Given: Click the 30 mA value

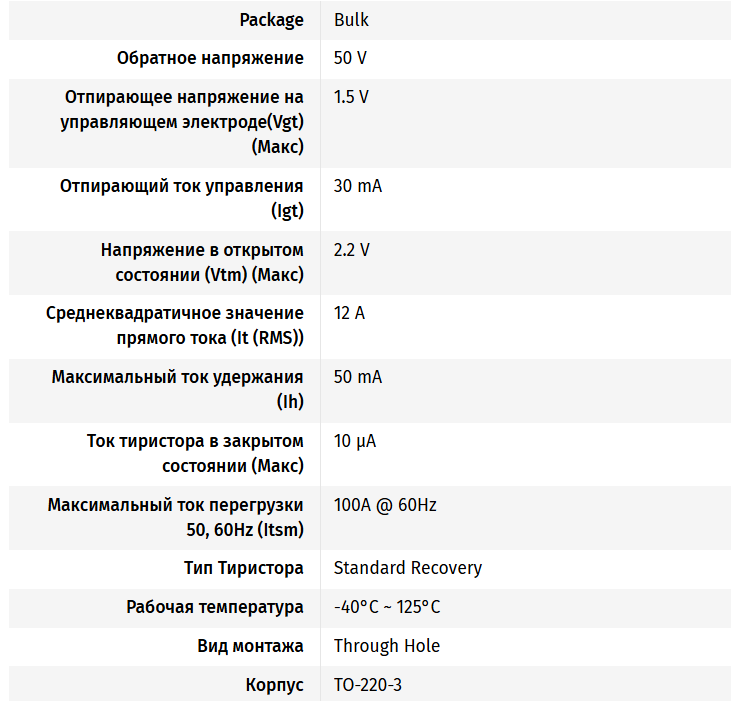Looking at the screenshot, I should coord(357,186).
